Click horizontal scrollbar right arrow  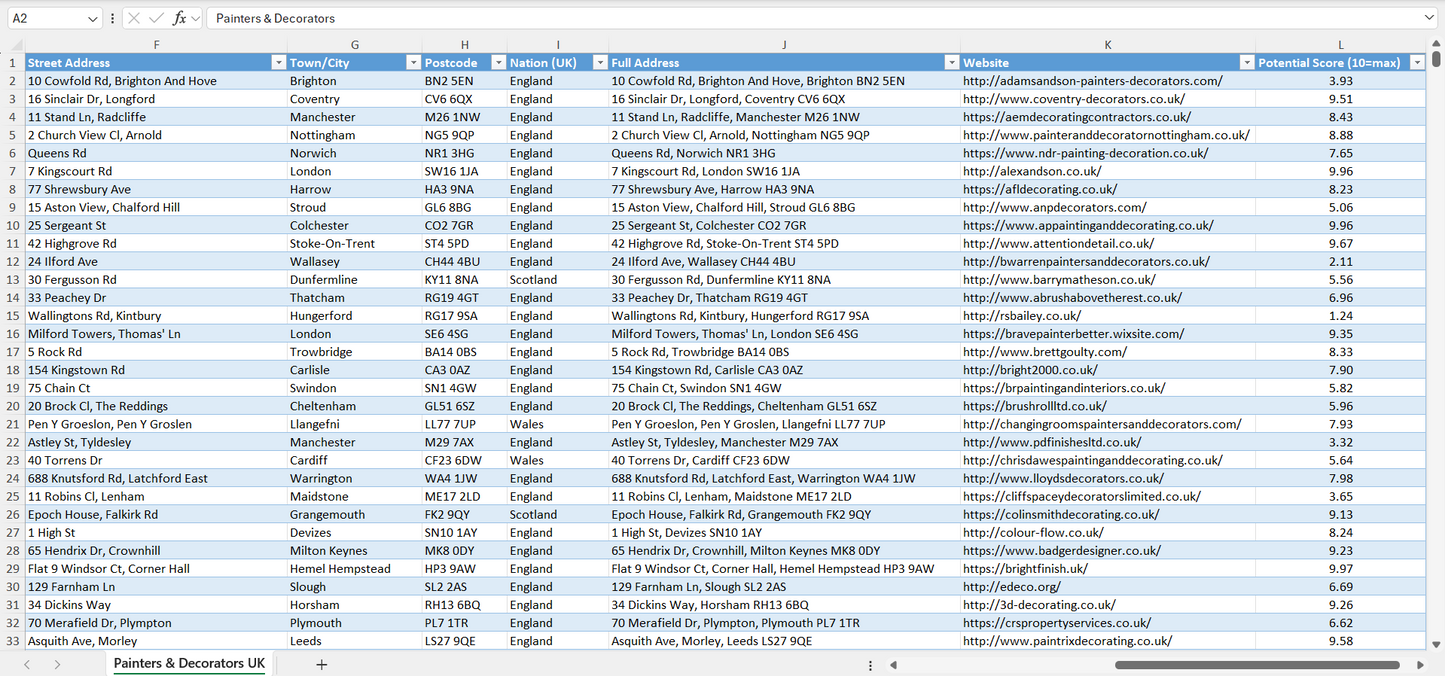tap(1420, 665)
